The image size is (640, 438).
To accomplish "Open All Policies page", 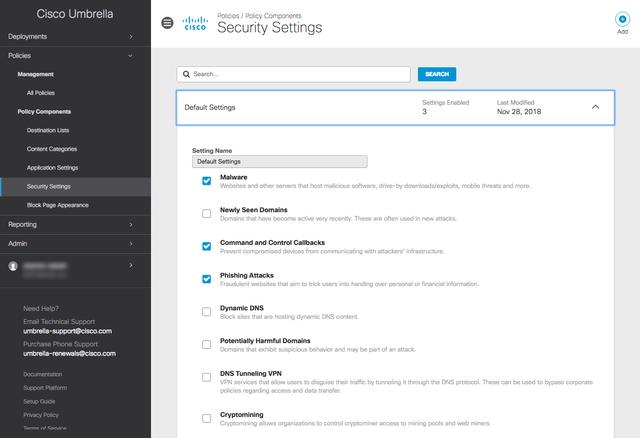I will point(41,93).
